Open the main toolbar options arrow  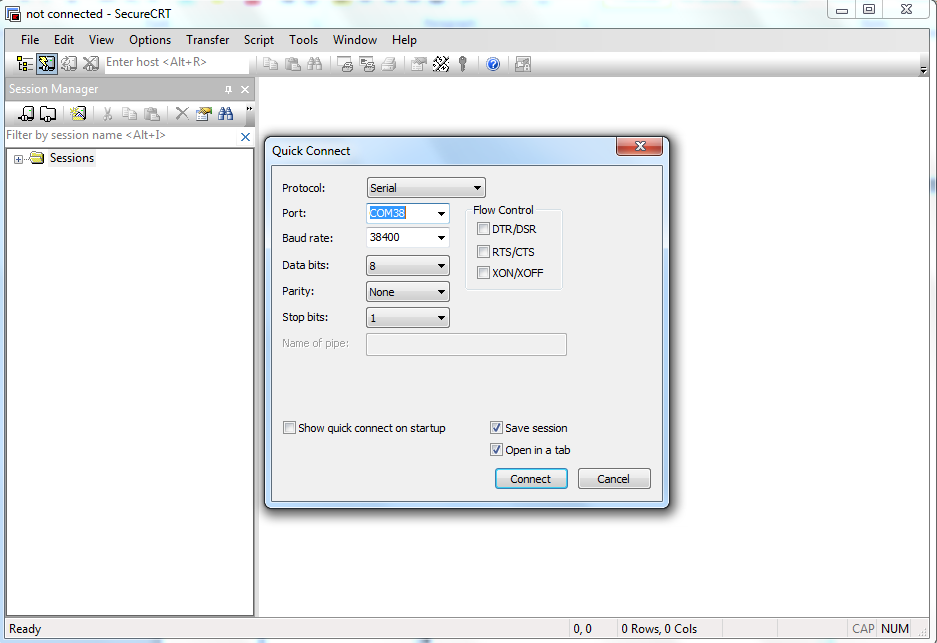coord(923,71)
